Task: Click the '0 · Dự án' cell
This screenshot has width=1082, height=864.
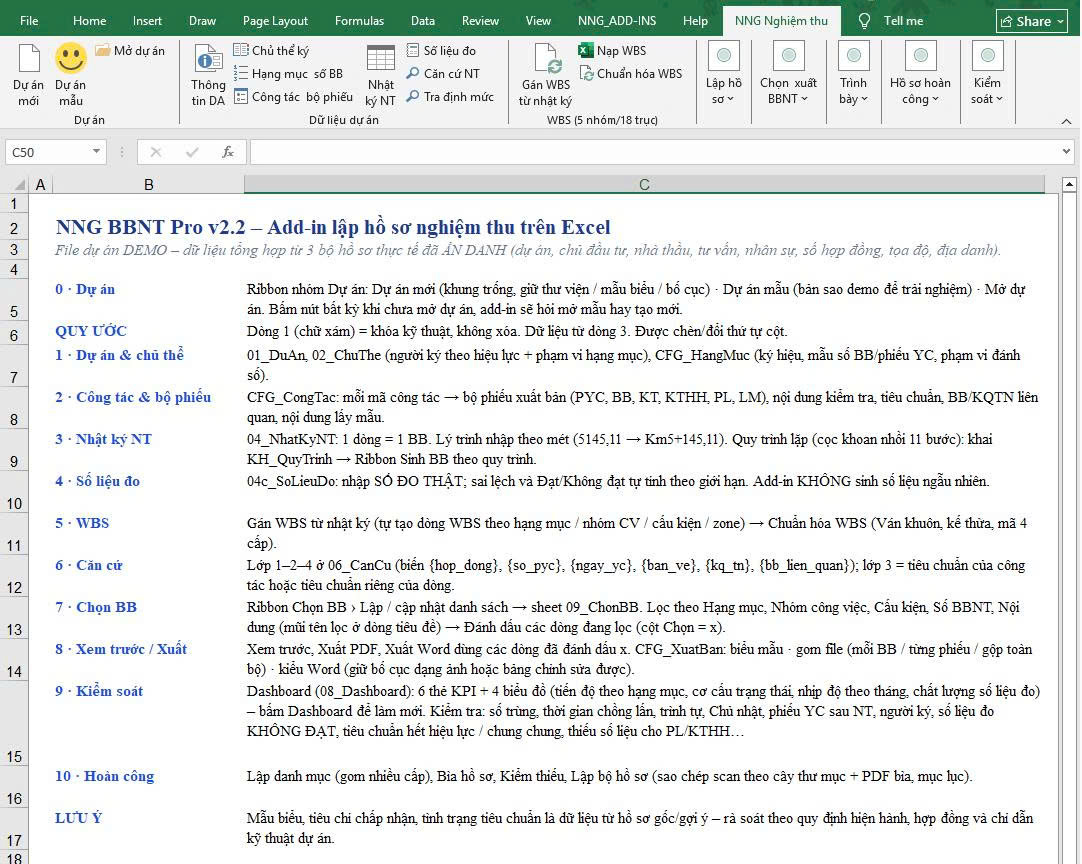Action: pos(148,299)
